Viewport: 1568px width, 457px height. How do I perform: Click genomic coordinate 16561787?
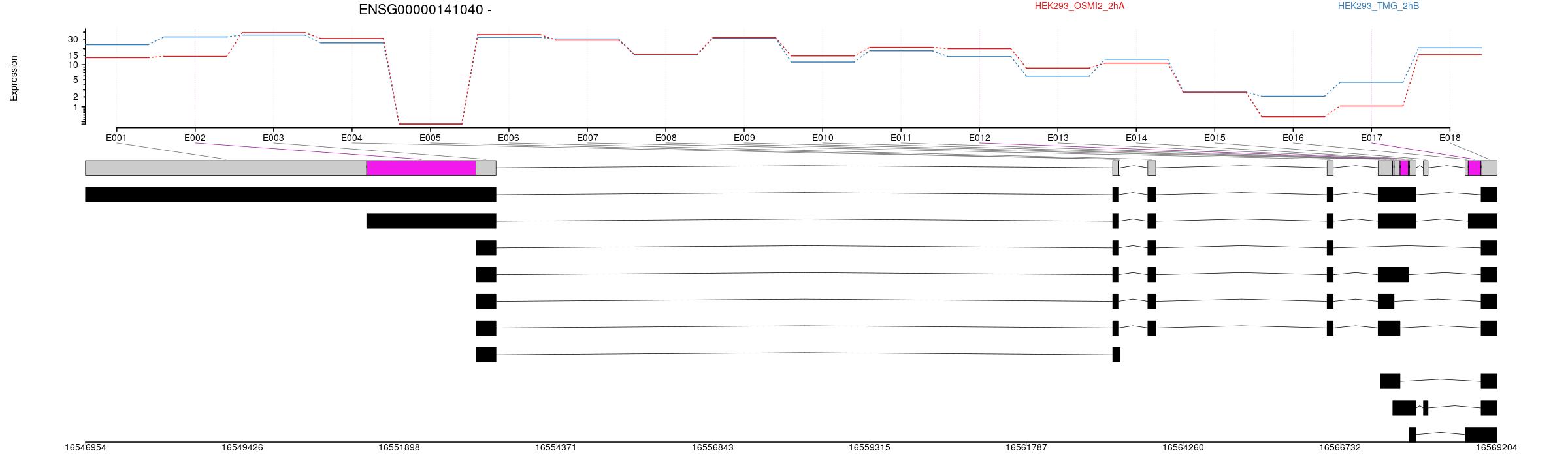1026,447
